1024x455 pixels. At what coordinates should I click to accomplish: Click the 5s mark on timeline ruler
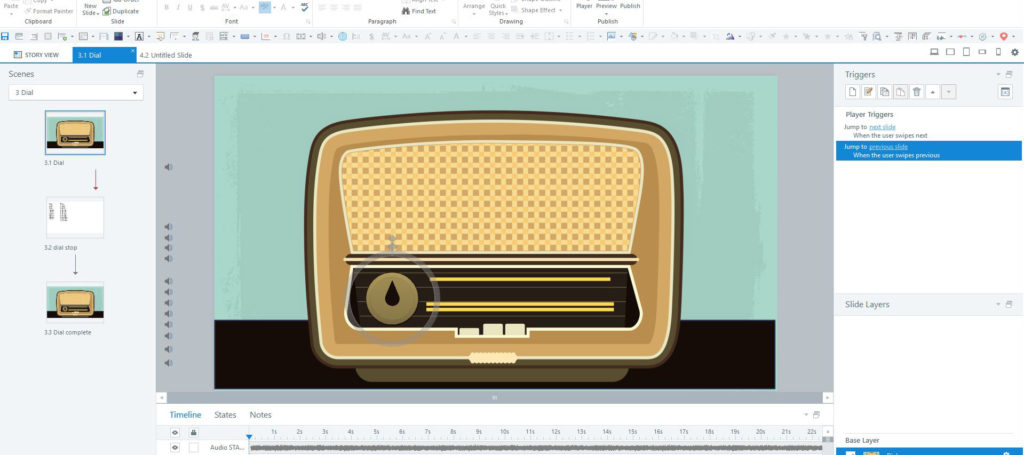[376, 432]
